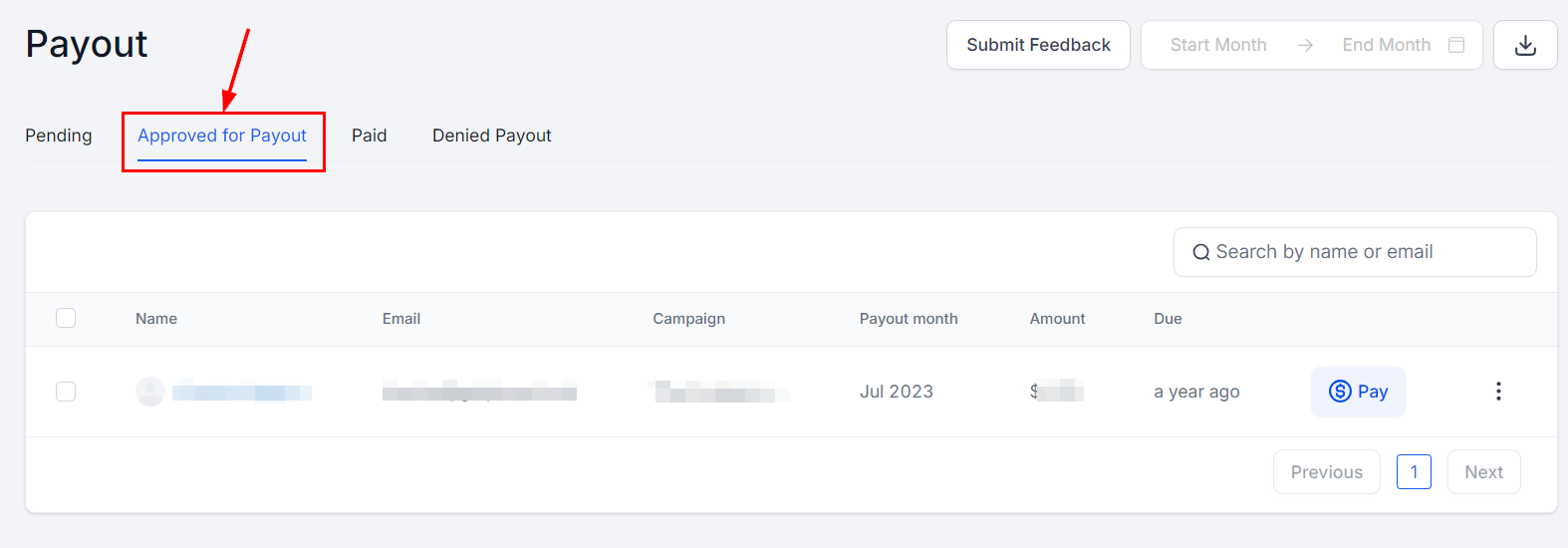This screenshot has width=1568, height=548.
Task: Open the calendar icon in the month range
Action: [x=1456, y=45]
